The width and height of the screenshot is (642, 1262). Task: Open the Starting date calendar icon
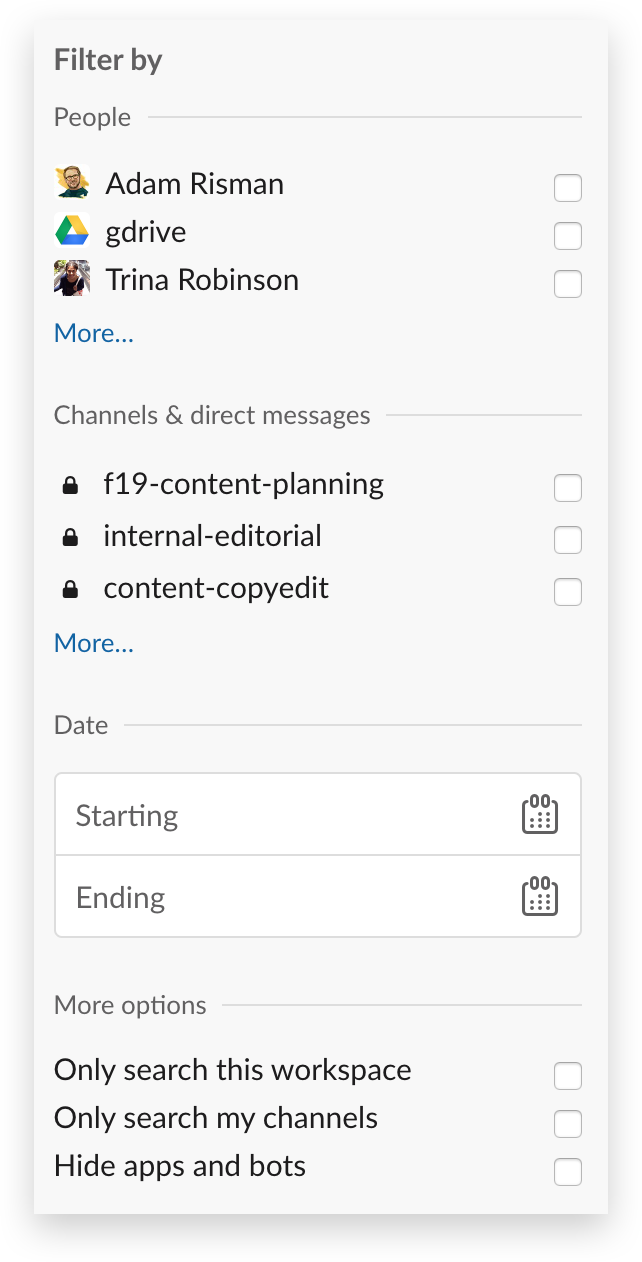540,814
